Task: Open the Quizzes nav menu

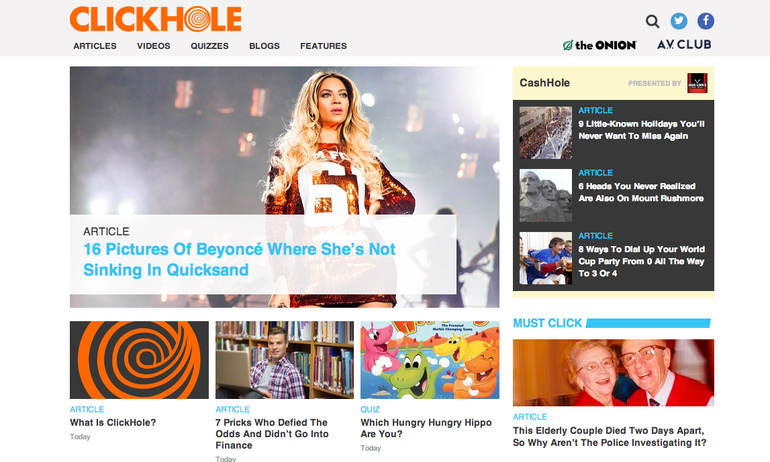Action: click(210, 46)
